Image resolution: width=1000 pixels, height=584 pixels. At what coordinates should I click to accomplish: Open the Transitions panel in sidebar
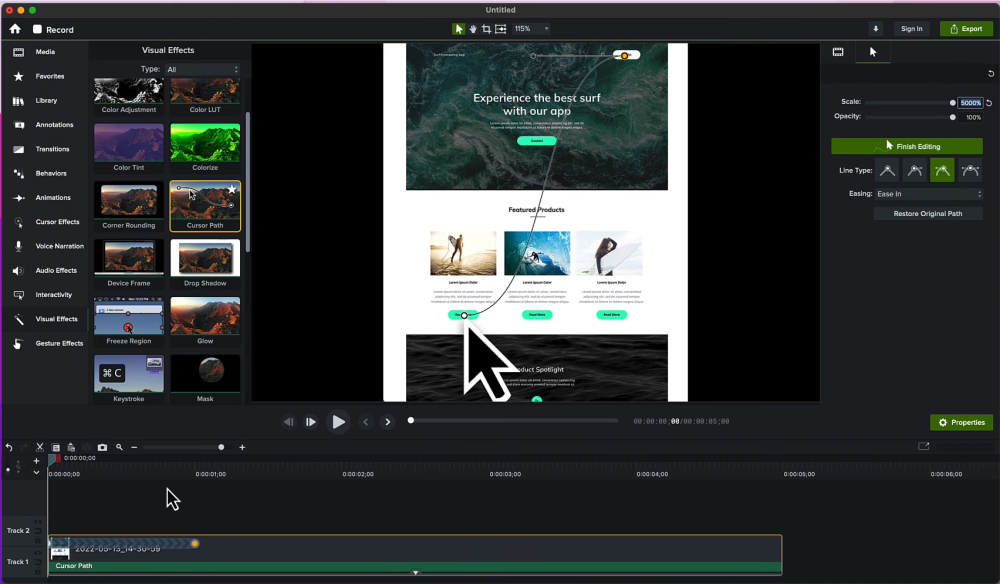point(52,149)
